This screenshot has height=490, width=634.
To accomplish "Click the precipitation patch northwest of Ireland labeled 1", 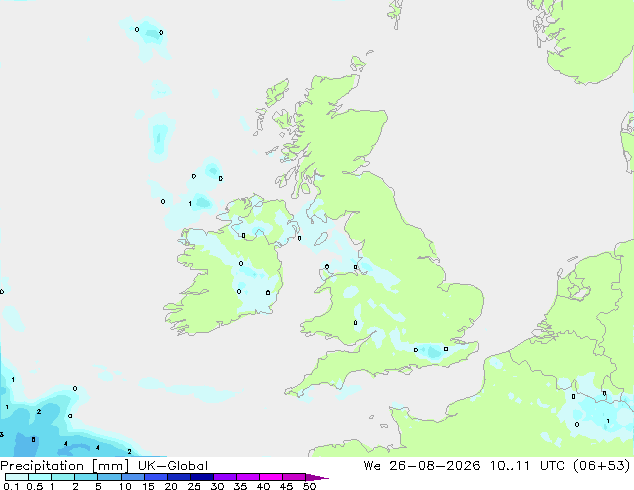I will pos(201,202).
